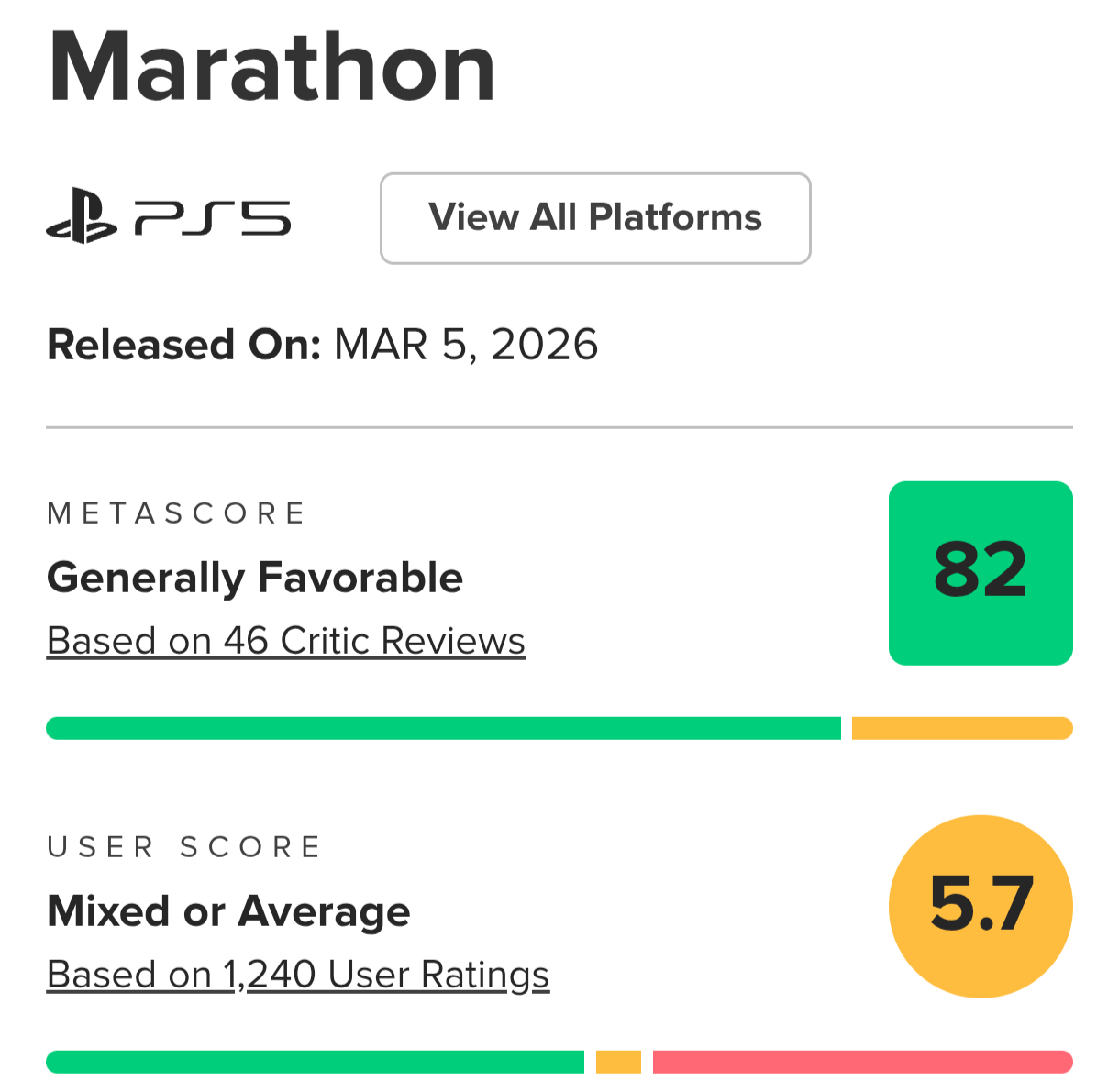Click the Mixed or Average heading

pos(228,912)
